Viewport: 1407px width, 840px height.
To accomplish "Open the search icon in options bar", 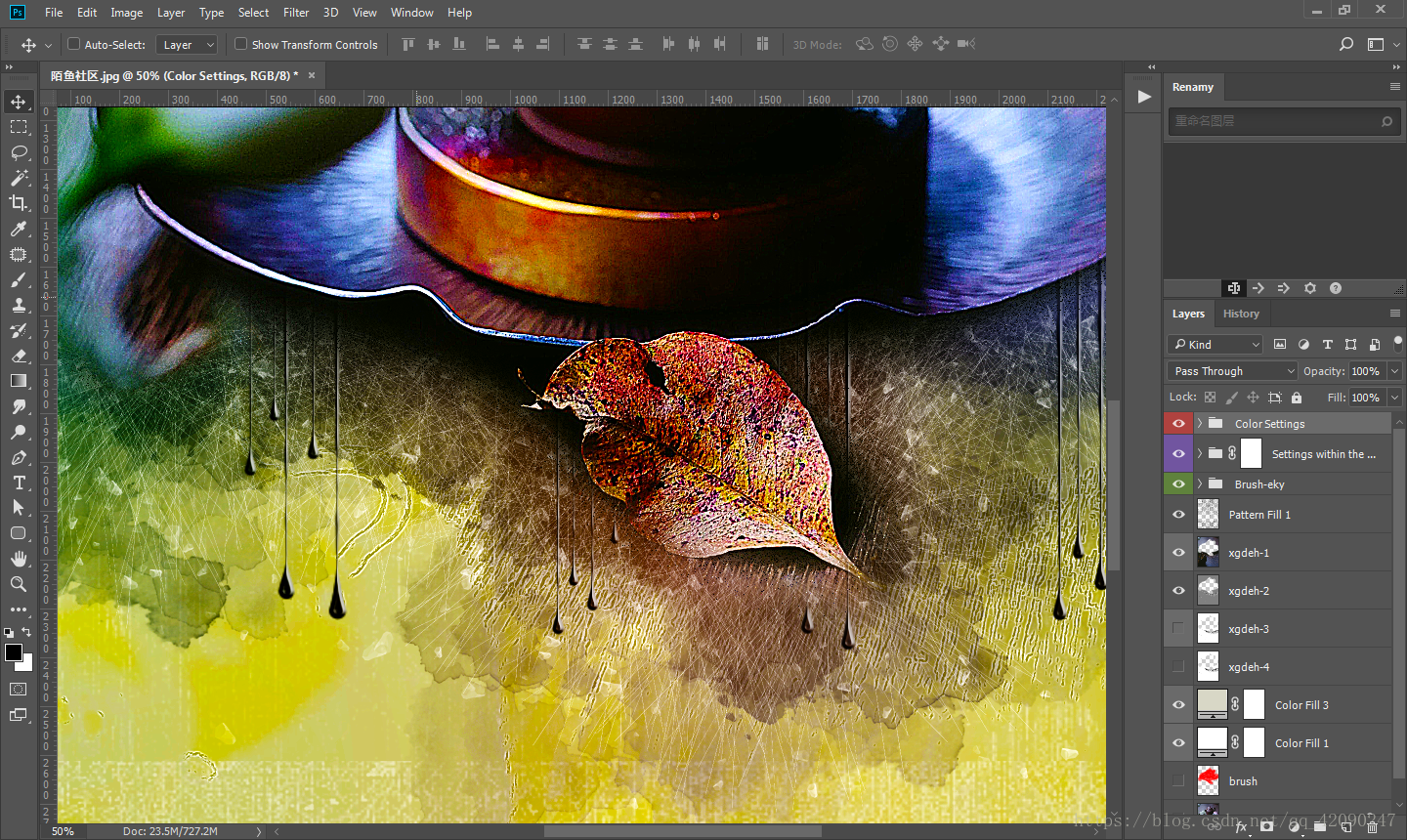I will point(1346,44).
